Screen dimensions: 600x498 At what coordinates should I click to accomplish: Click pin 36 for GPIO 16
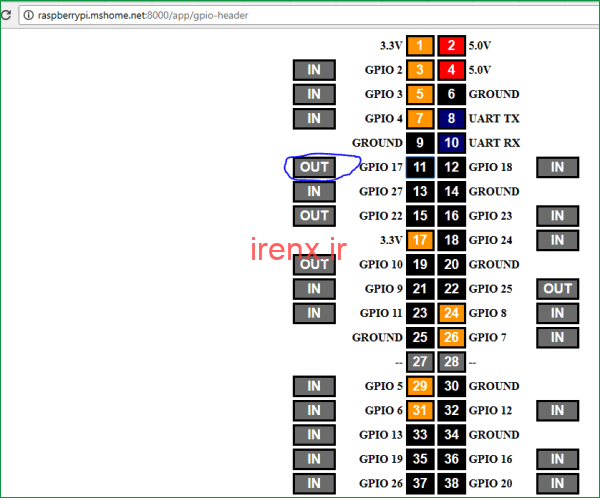click(x=452, y=459)
